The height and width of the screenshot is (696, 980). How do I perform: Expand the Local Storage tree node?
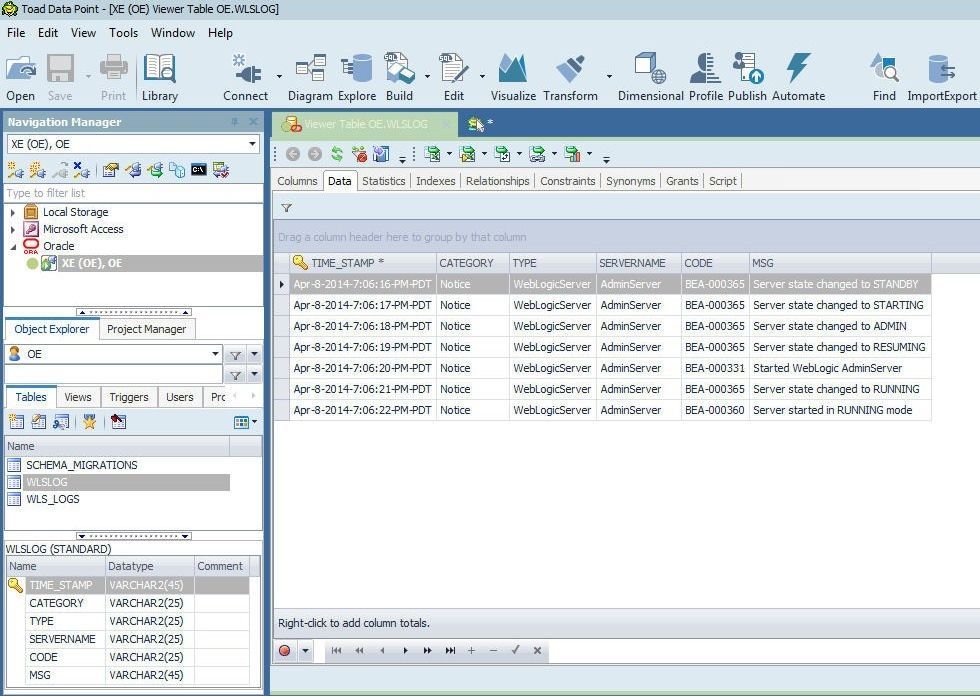click(12, 212)
